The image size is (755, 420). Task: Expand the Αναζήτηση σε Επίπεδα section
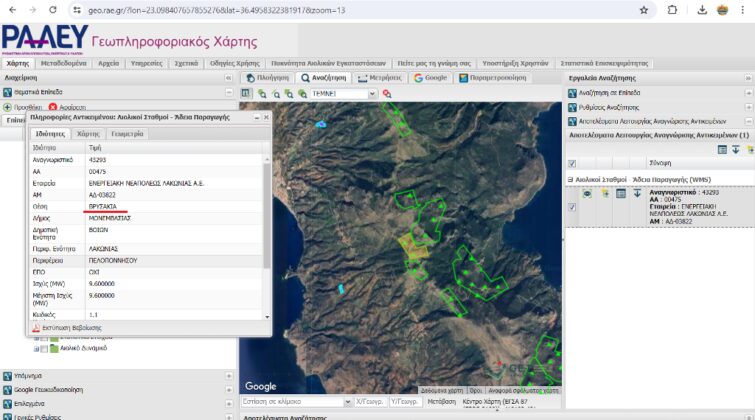click(x=748, y=92)
